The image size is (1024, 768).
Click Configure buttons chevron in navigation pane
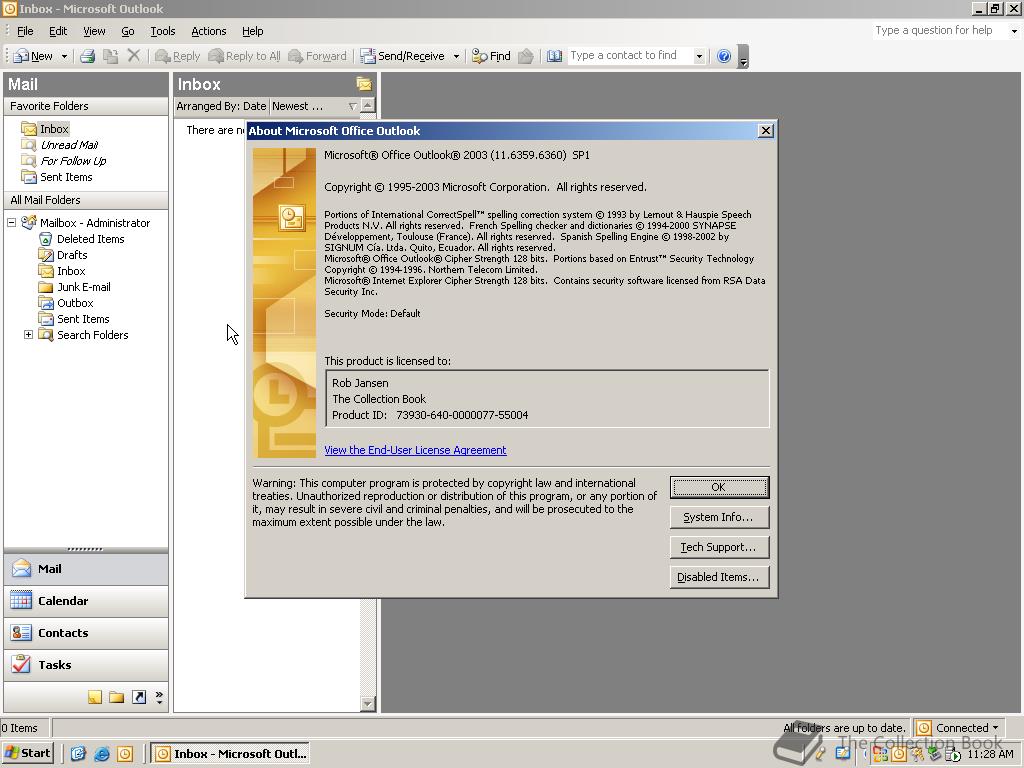(x=159, y=697)
